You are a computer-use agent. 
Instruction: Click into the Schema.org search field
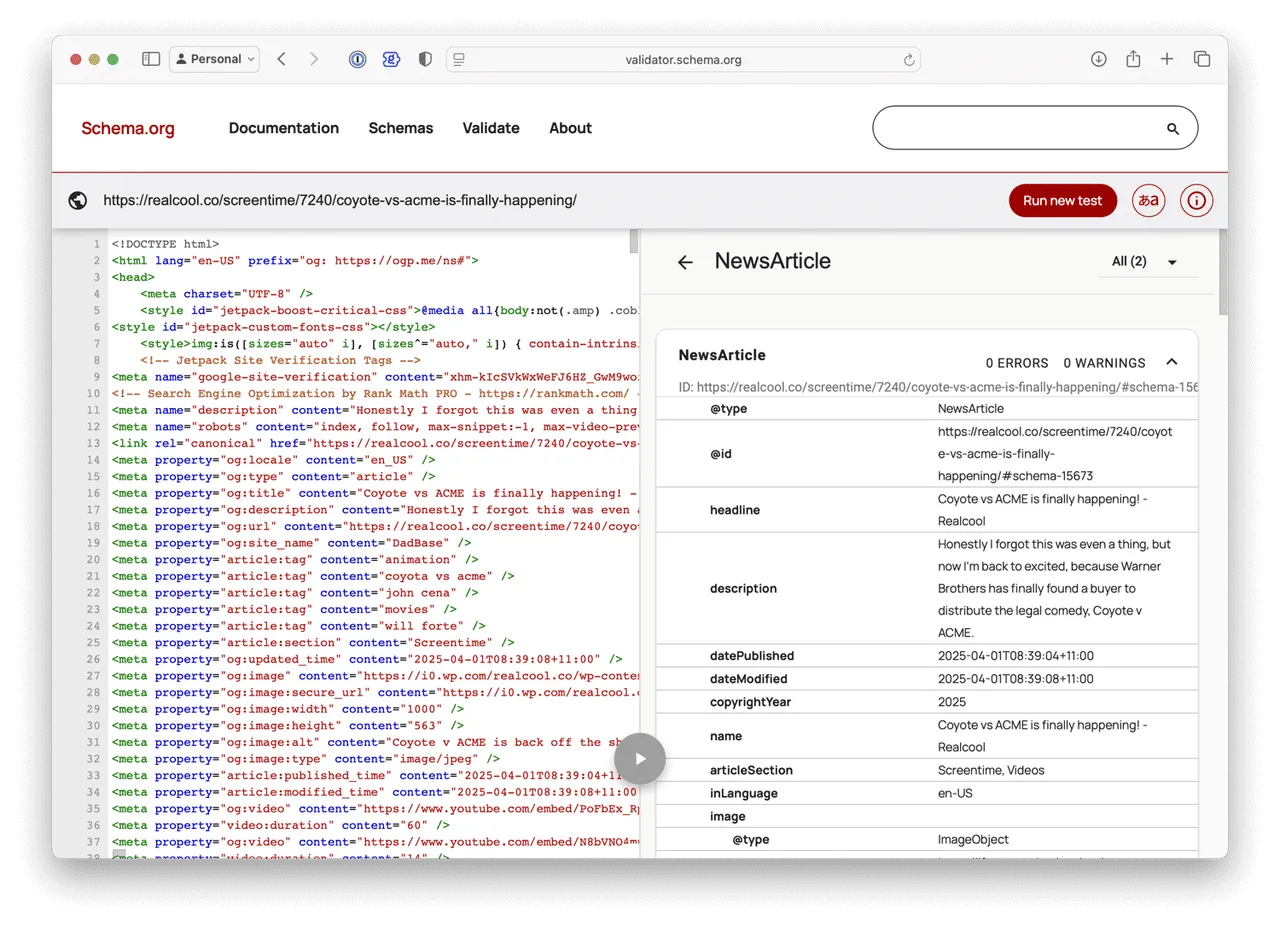1020,128
